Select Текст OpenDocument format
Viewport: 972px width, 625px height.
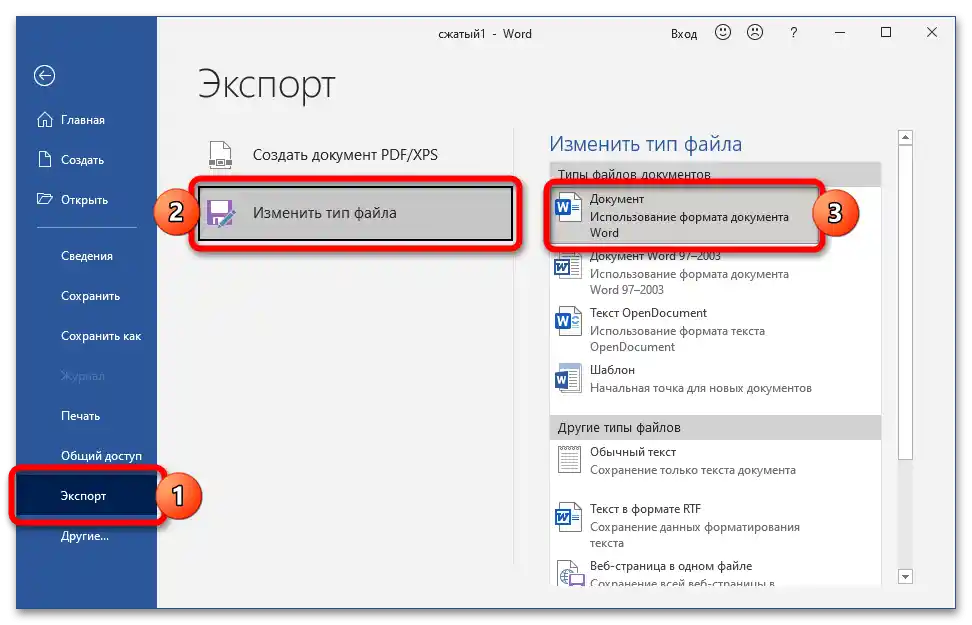coord(715,329)
